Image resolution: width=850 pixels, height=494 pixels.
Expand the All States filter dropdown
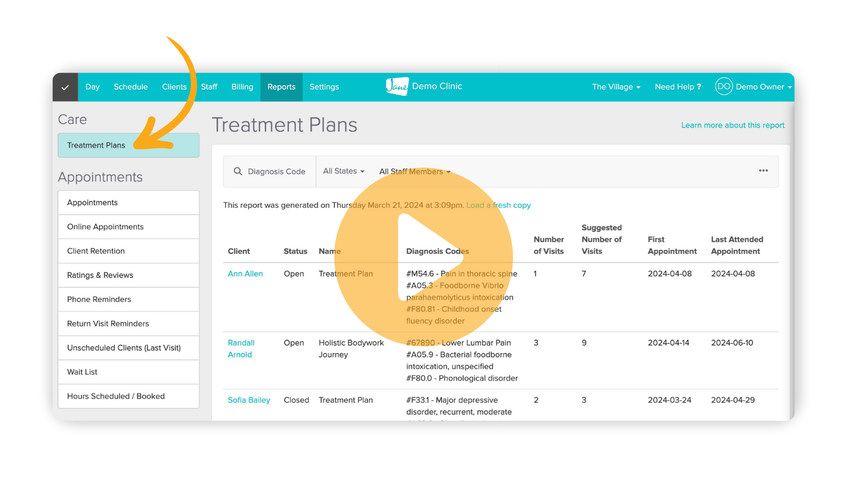[343, 171]
